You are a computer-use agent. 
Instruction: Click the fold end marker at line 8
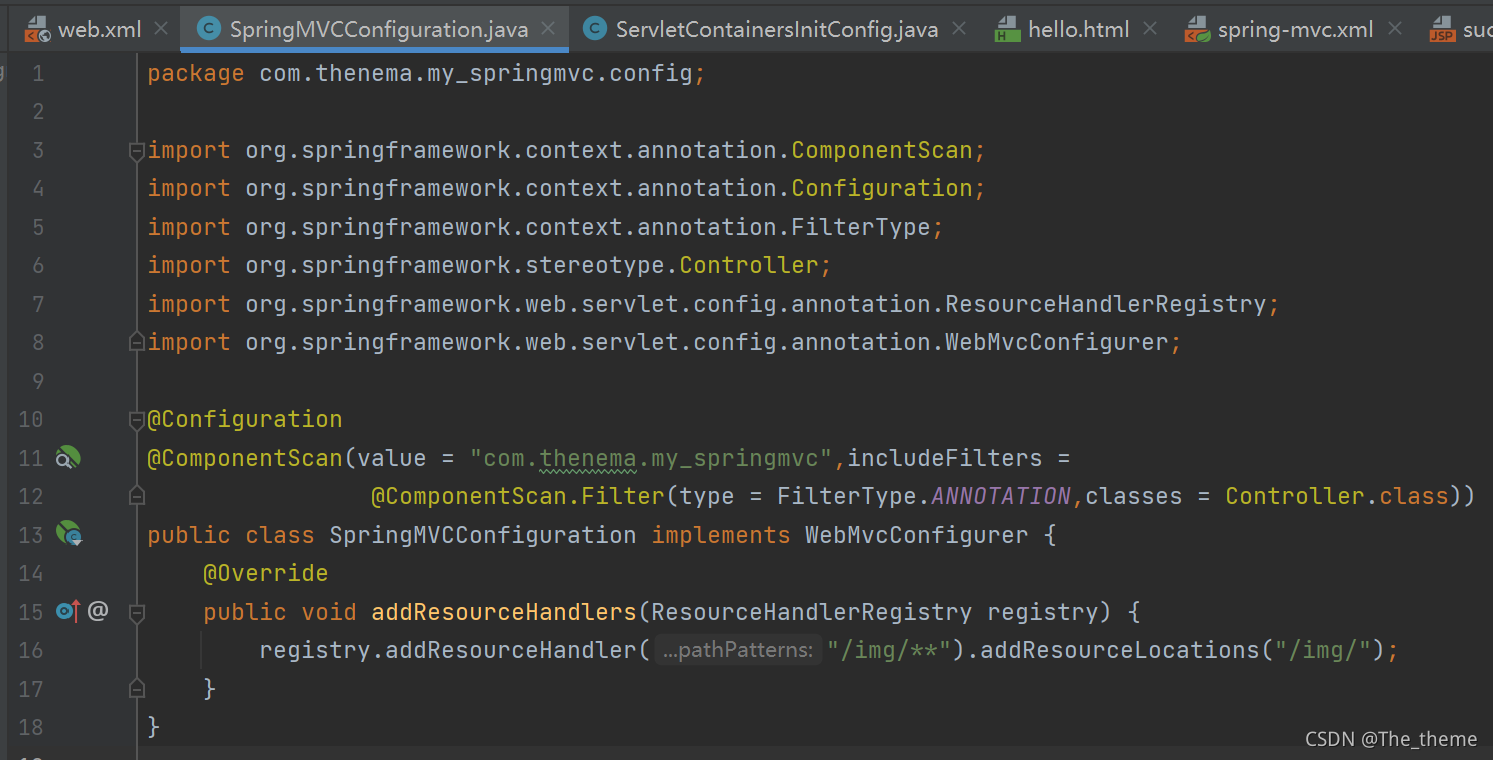(x=137, y=342)
